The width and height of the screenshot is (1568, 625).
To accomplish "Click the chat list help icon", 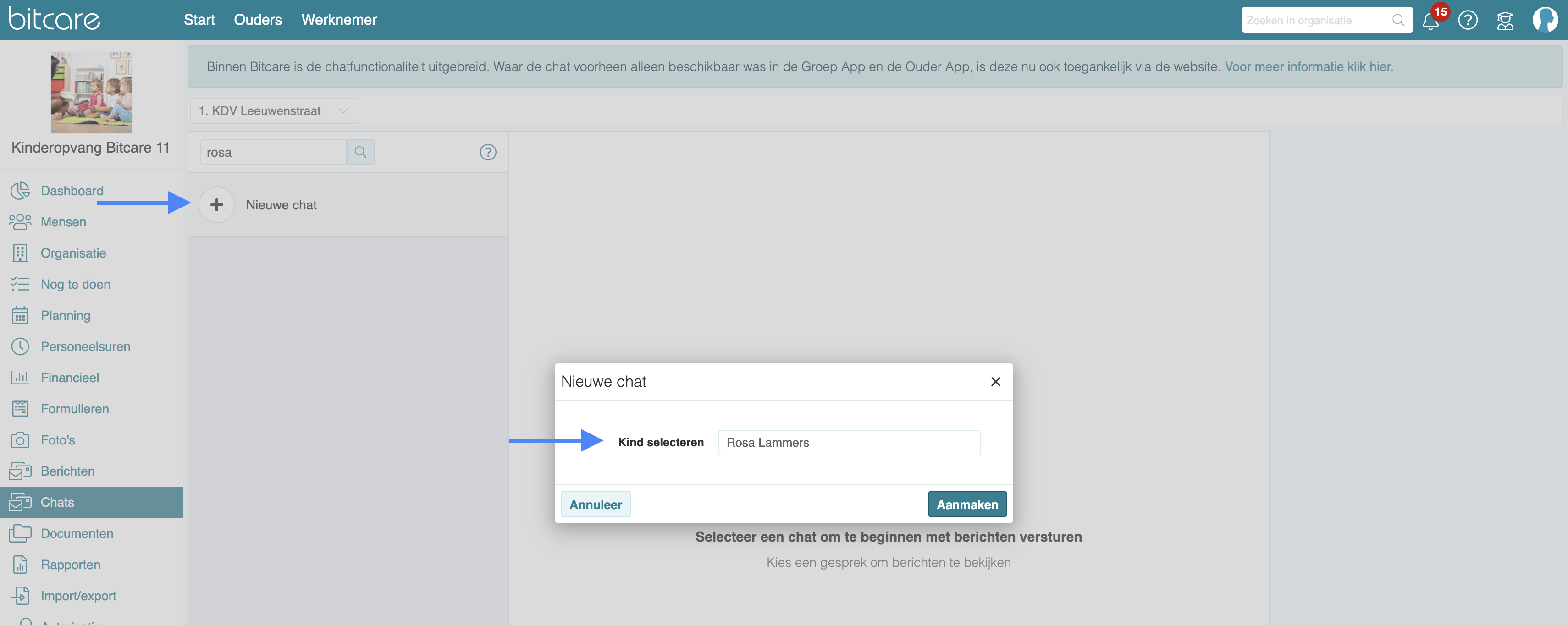I will (x=487, y=152).
